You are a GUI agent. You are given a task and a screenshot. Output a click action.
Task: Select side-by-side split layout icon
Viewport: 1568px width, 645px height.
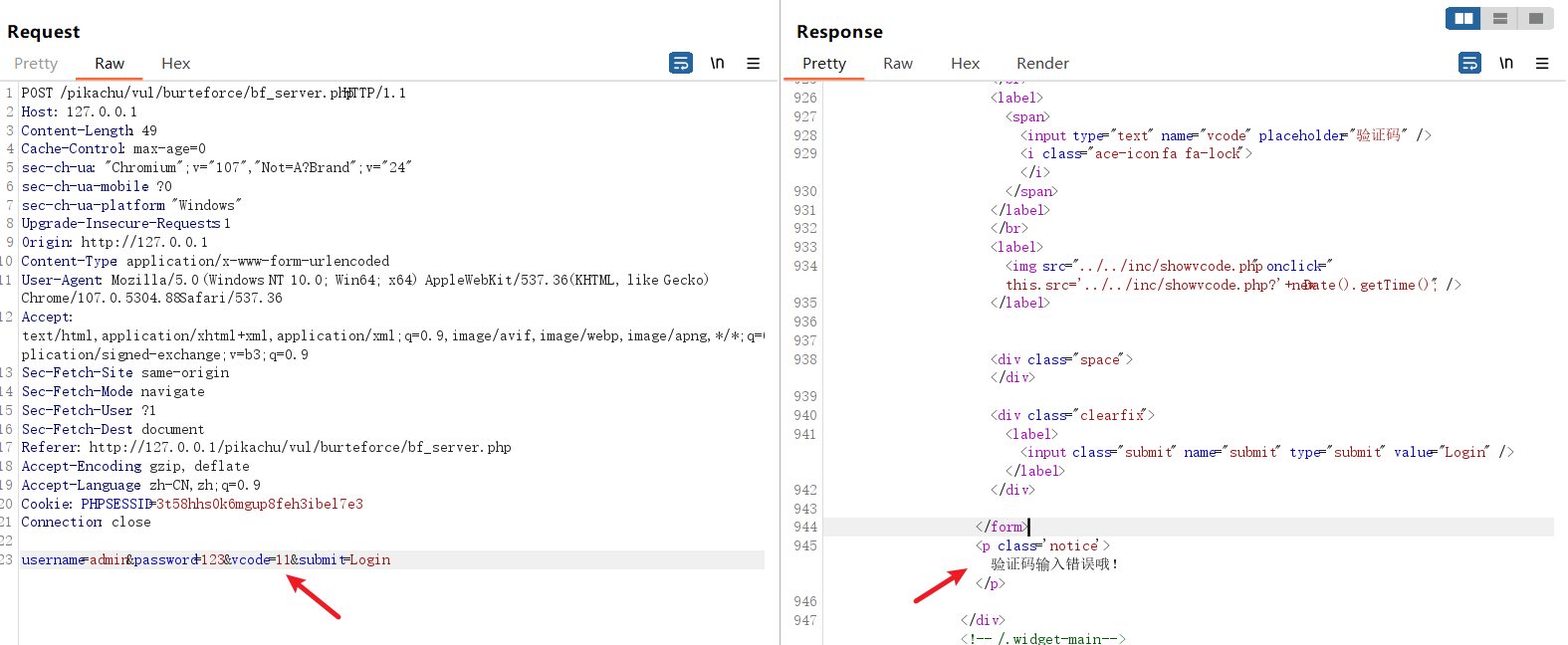coord(1463,18)
